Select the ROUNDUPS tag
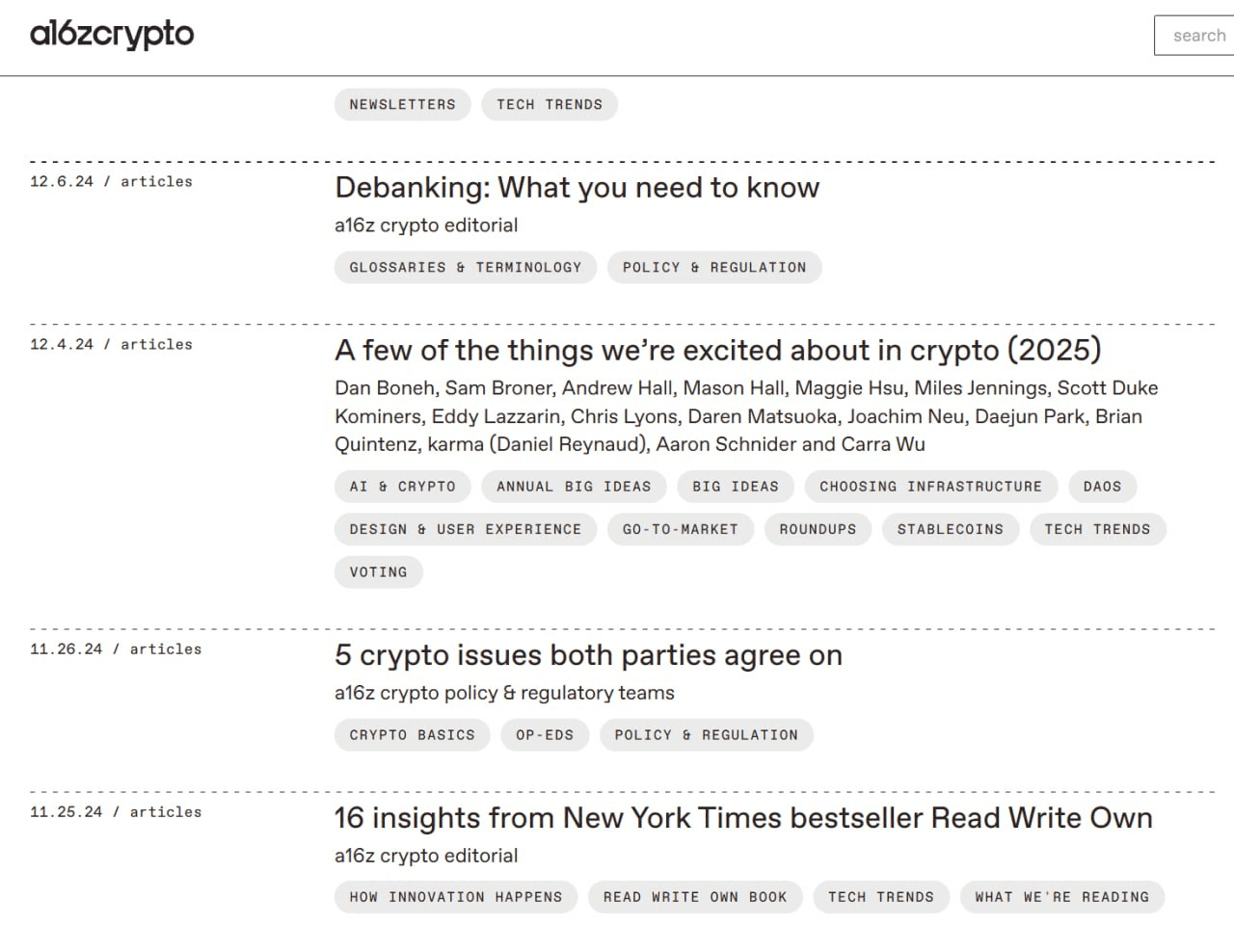 tap(818, 529)
